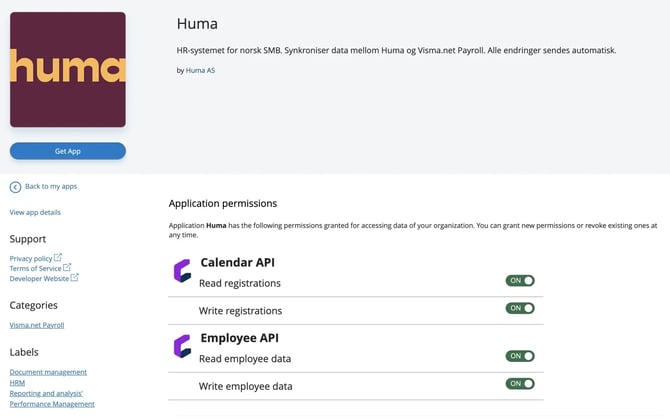Click the Back to my apps arrow icon

[15, 187]
